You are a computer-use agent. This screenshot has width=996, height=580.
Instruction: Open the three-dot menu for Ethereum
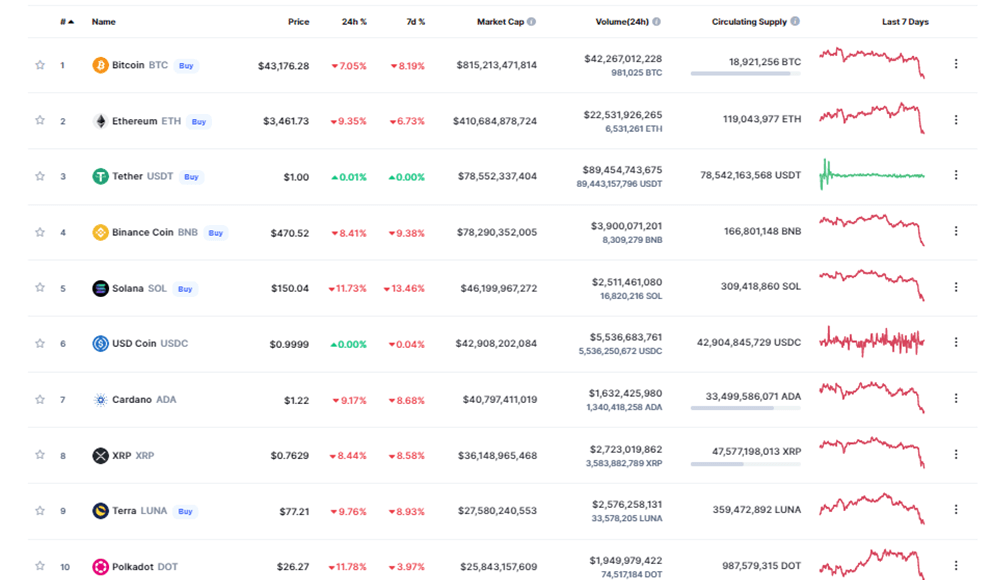[x=956, y=119]
